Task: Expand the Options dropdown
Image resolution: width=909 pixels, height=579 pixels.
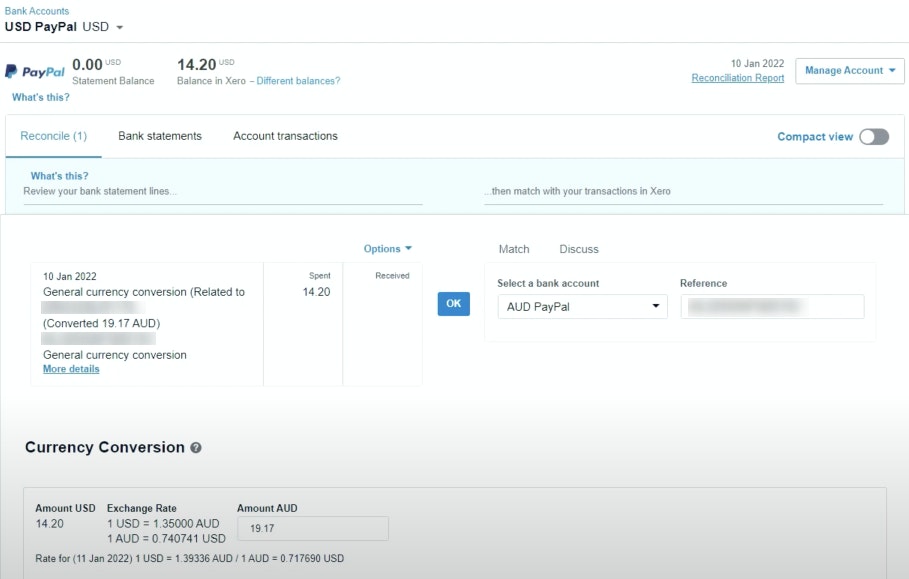Action: point(387,249)
